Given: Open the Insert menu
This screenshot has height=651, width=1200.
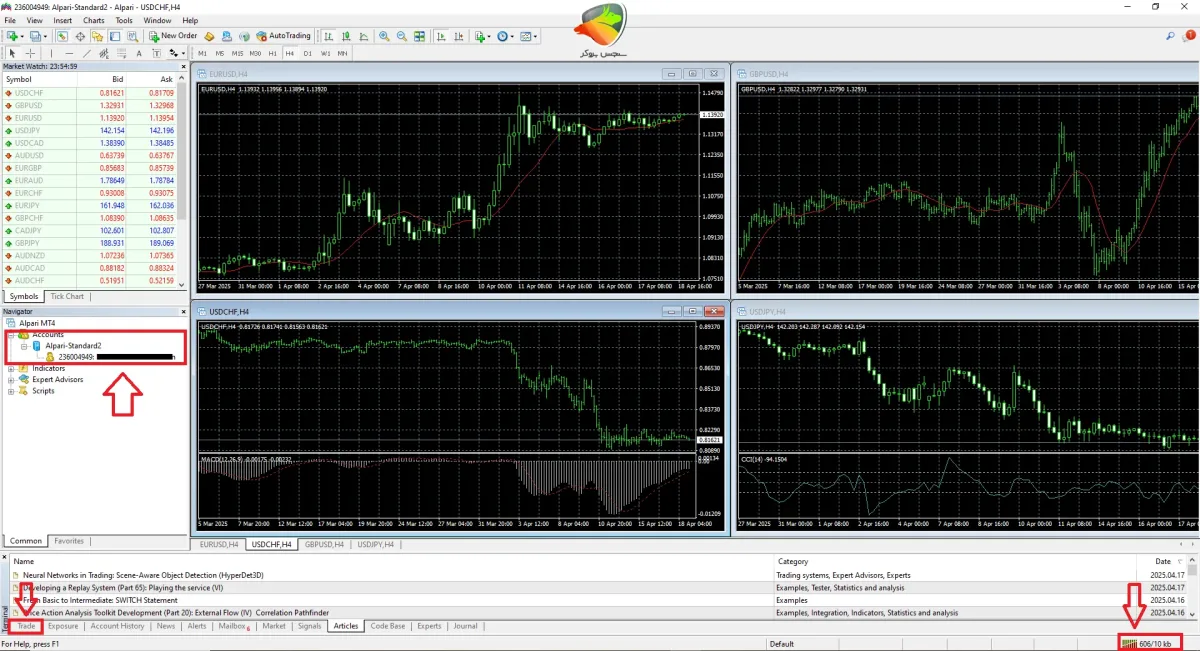Looking at the screenshot, I should point(62,20).
